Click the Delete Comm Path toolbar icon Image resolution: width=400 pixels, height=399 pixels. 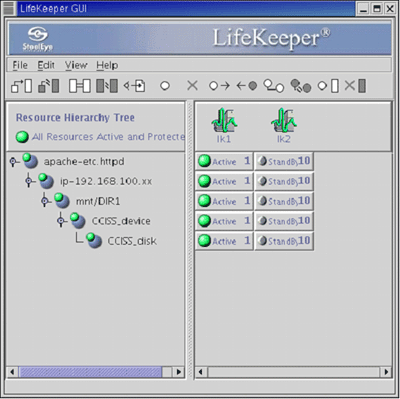[x=107, y=86]
